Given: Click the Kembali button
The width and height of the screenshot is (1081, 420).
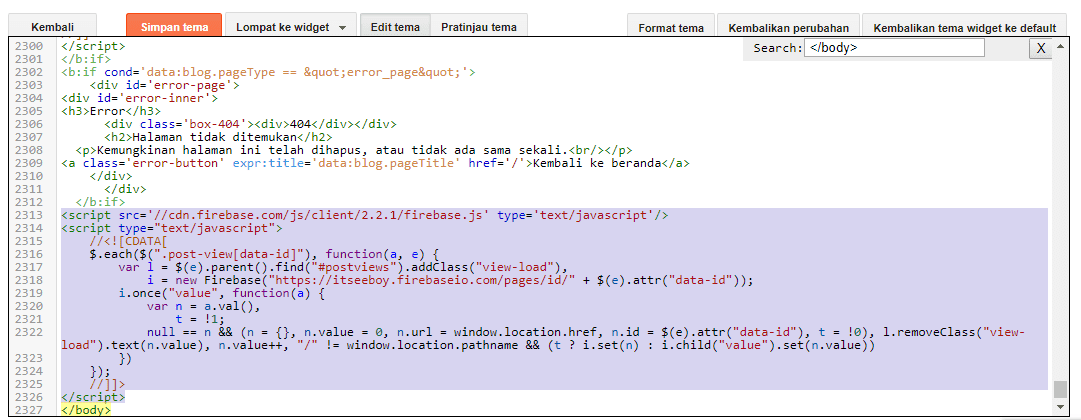Looking at the screenshot, I should point(52,28).
